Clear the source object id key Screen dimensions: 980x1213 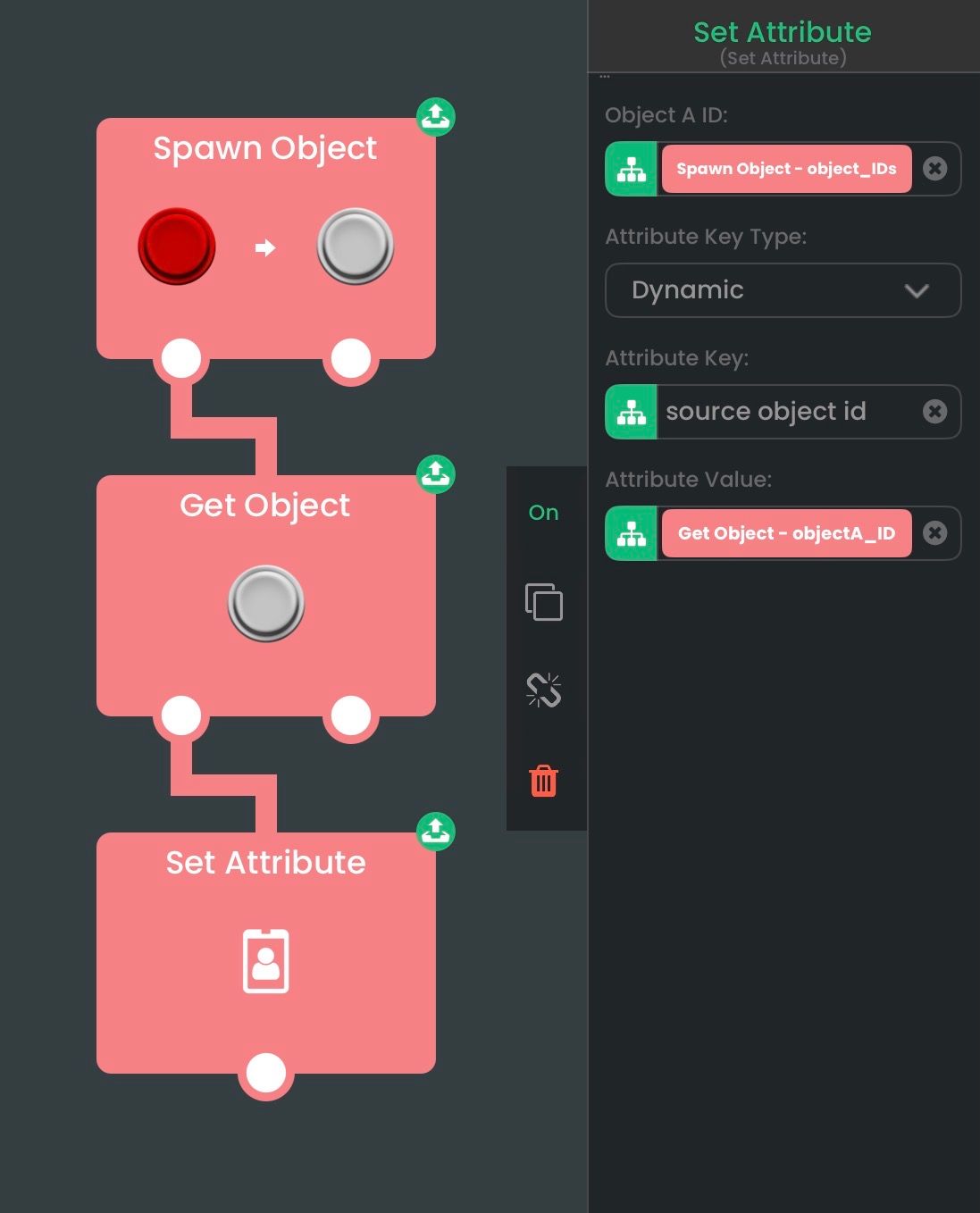(x=934, y=412)
